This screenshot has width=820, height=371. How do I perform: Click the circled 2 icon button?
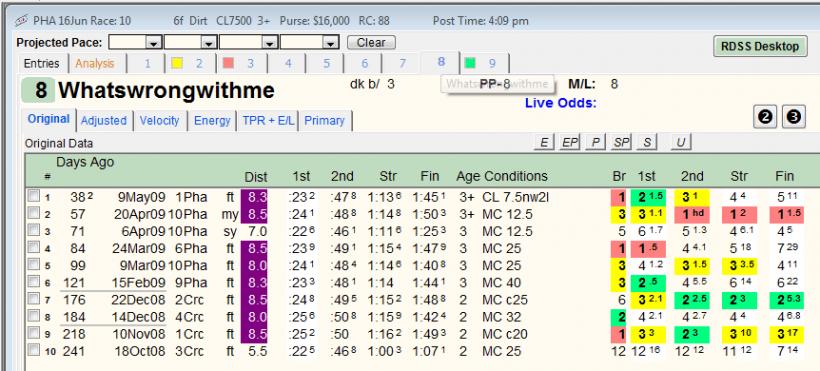coord(766,117)
